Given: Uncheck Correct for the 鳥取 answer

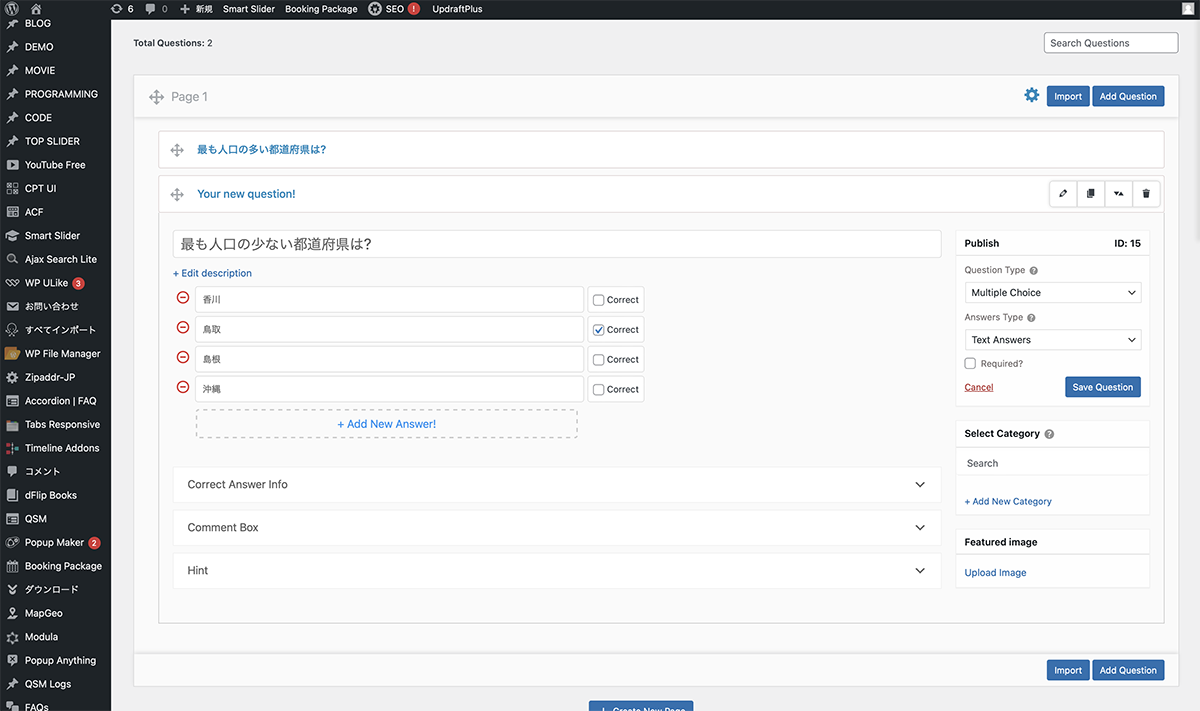Looking at the screenshot, I should pyautogui.click(x=599, y=330).
